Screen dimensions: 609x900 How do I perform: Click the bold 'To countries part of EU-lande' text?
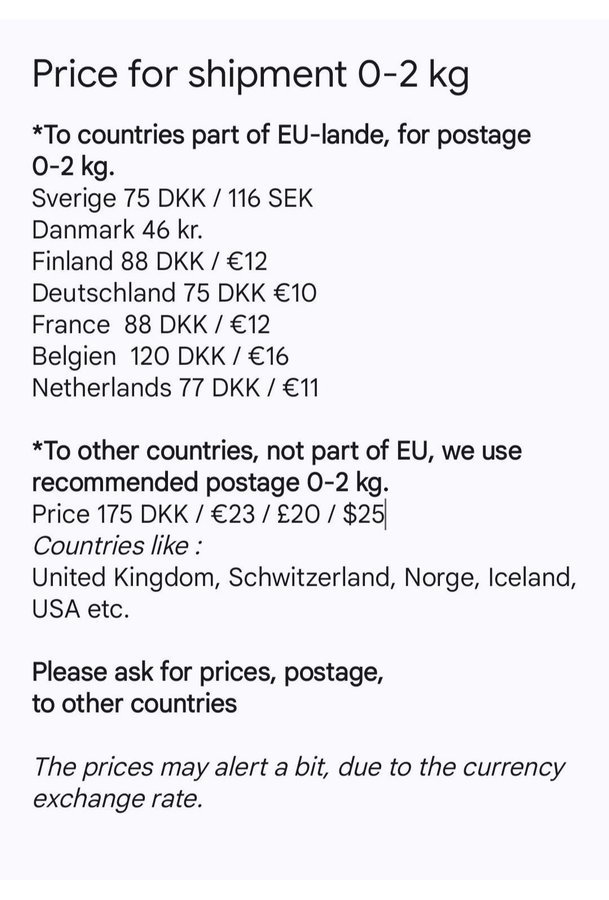(216, 135)
